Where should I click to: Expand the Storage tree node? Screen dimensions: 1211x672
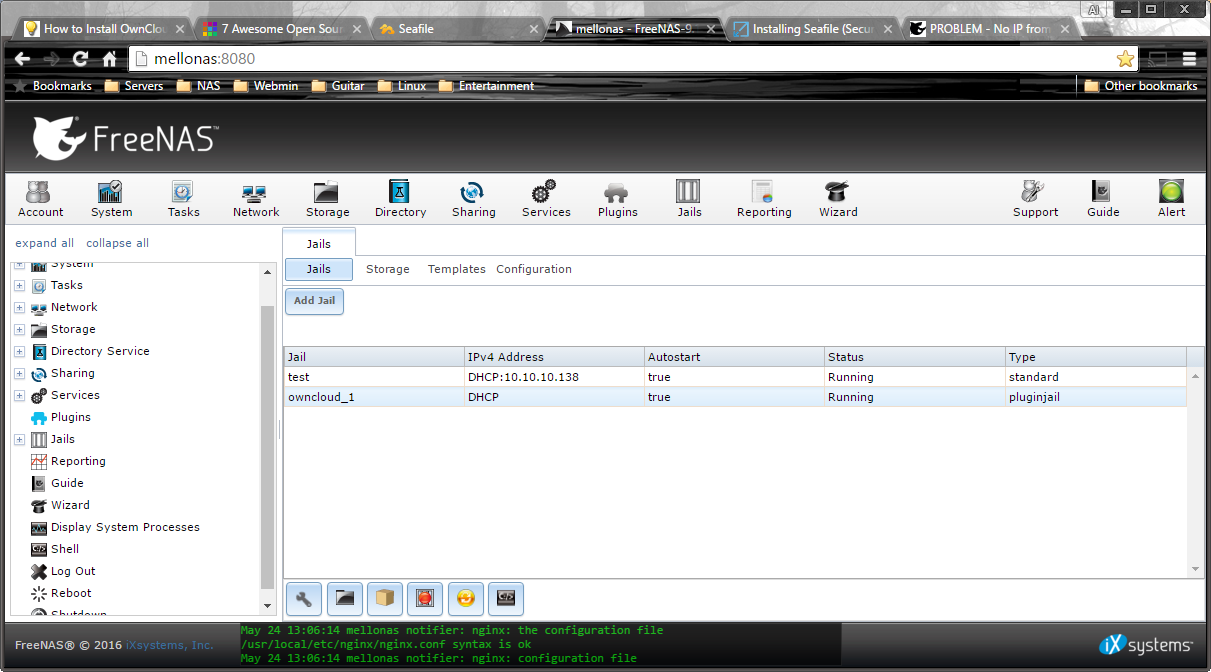19,330
